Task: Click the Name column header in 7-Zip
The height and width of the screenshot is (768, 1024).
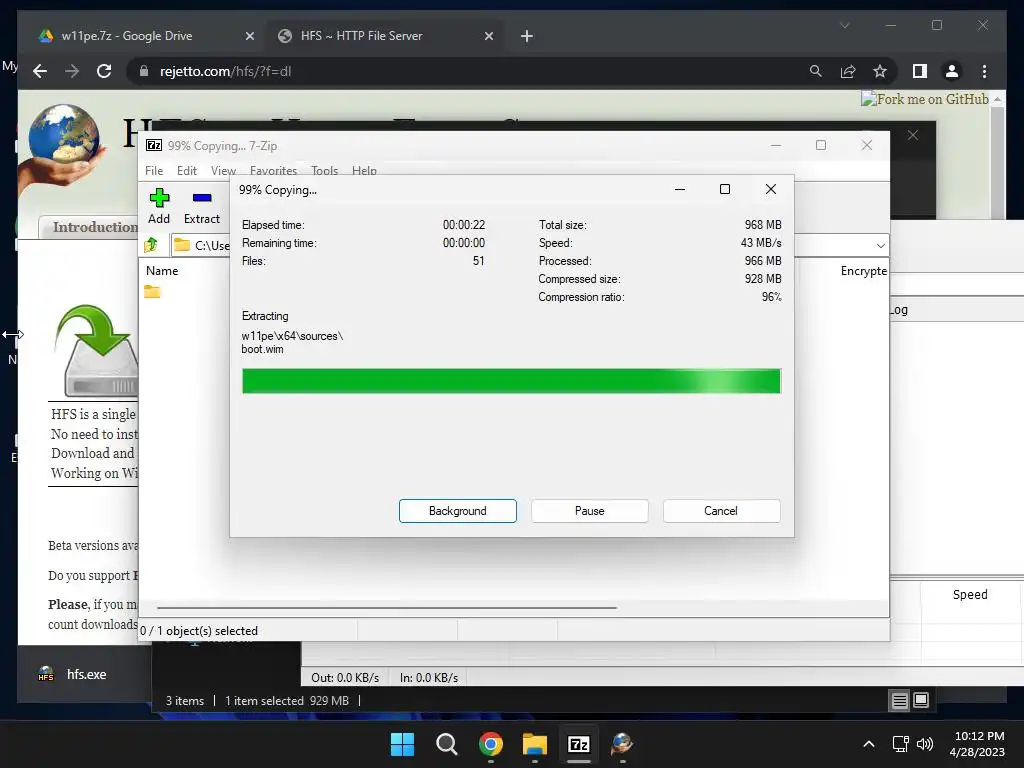Action: (162, 270)
